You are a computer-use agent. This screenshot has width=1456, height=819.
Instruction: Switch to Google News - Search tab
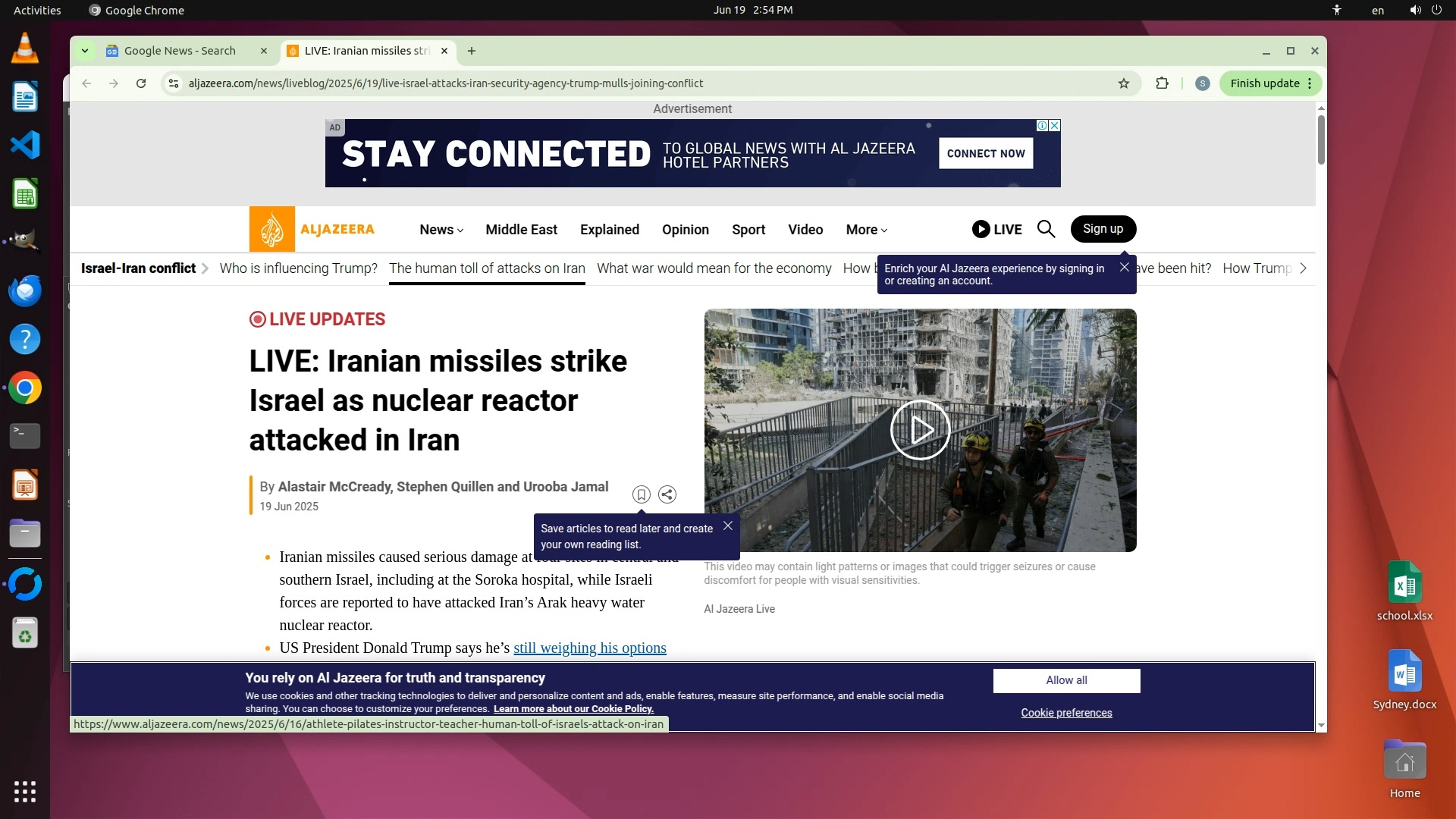pos(180,51)
